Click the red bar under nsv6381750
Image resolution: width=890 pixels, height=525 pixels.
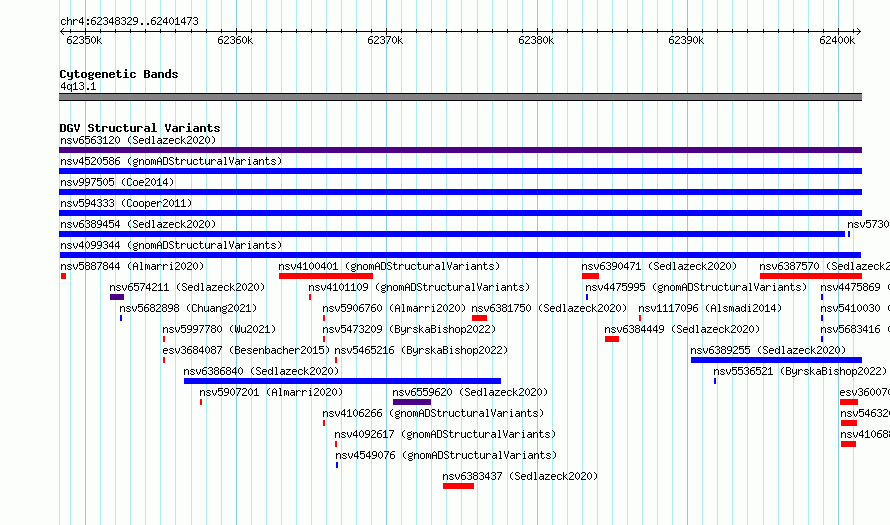[479, 318]
